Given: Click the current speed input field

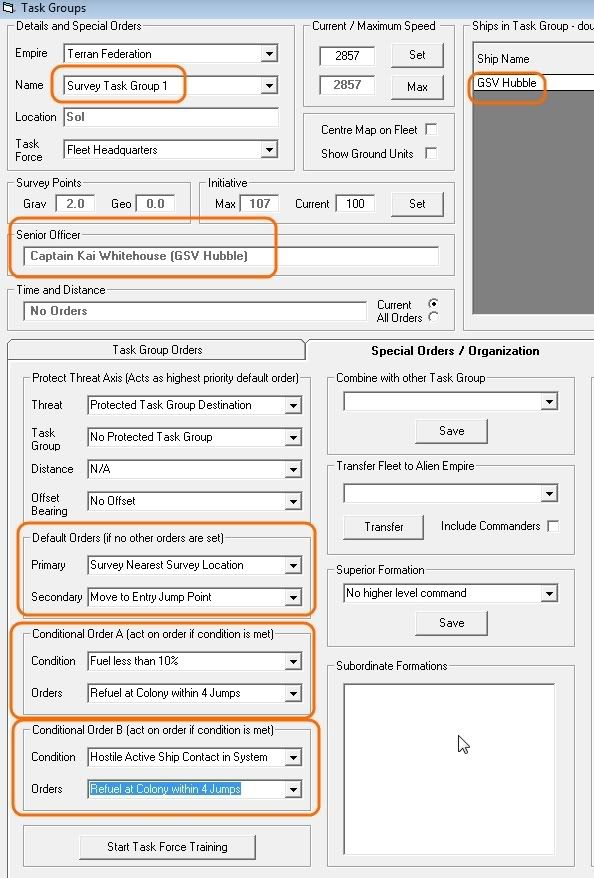Looking at the screenshot, I should coord(347,55).
